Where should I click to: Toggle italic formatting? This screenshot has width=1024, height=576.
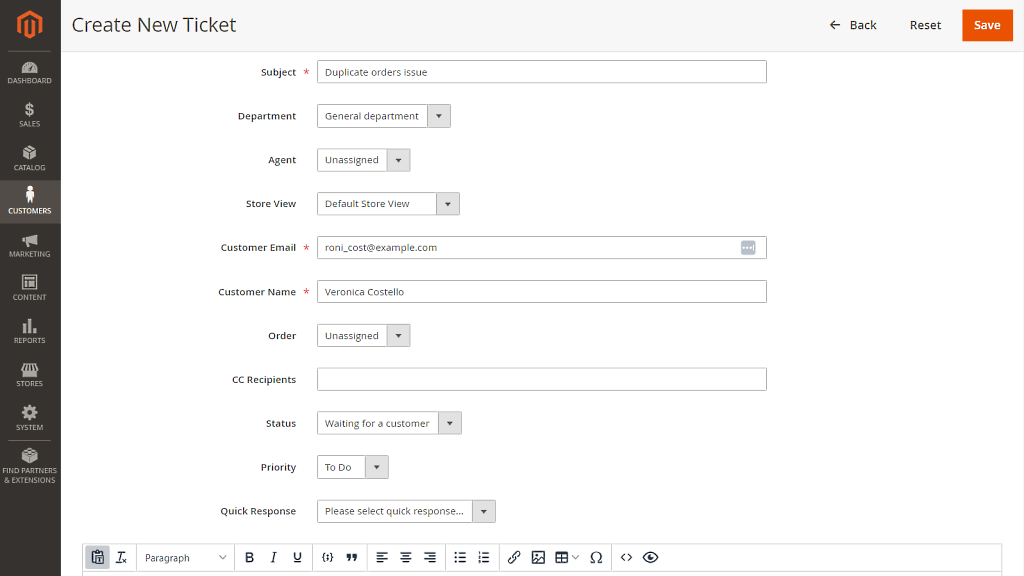pyautogui.click(x=273, y=557)
